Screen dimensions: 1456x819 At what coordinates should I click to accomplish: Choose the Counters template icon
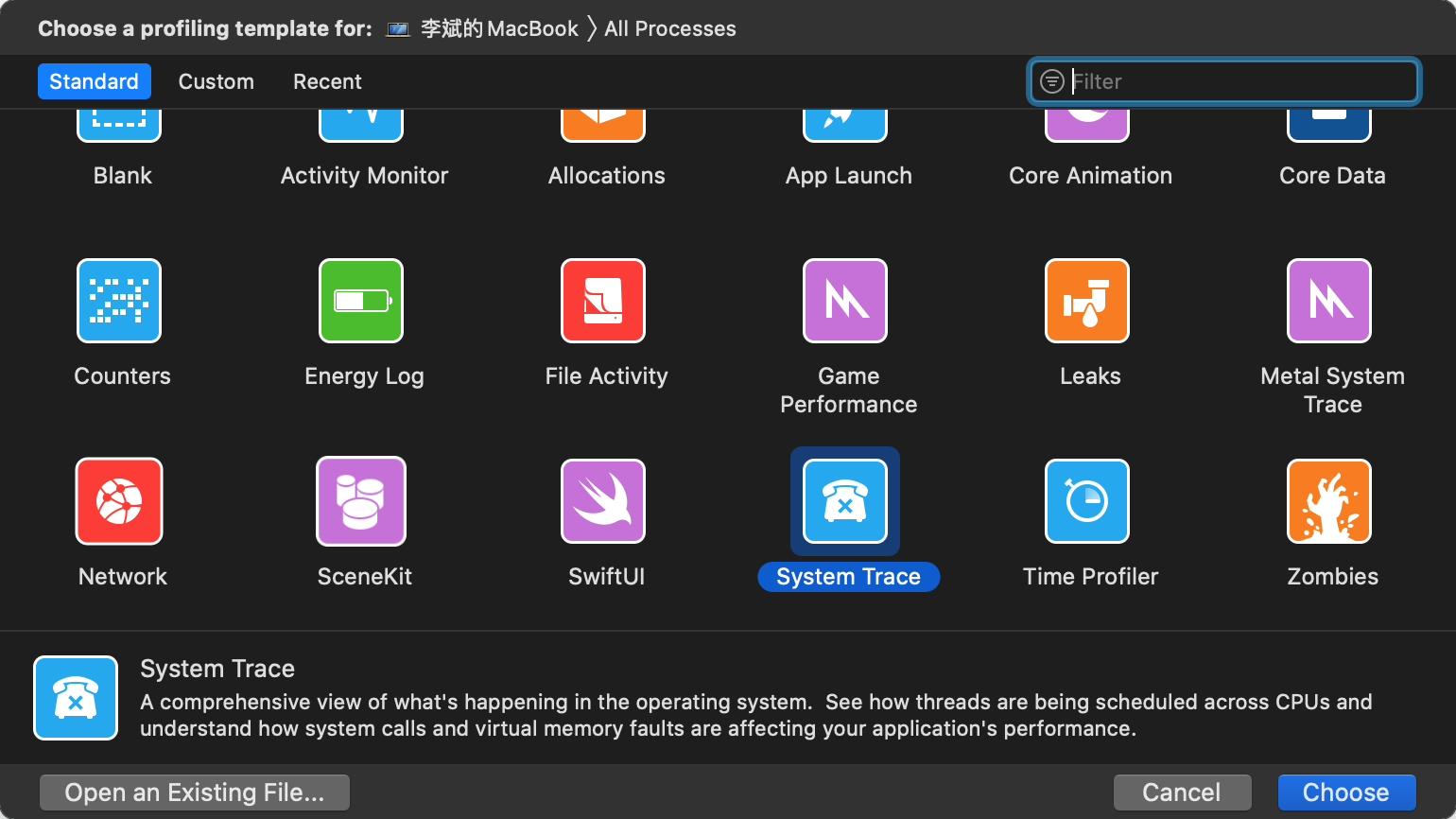pyautogui.click(x=119, y=301)
